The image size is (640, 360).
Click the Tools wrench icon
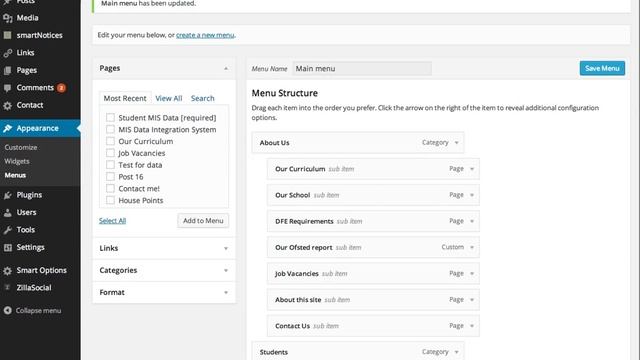tap(7, 230)
